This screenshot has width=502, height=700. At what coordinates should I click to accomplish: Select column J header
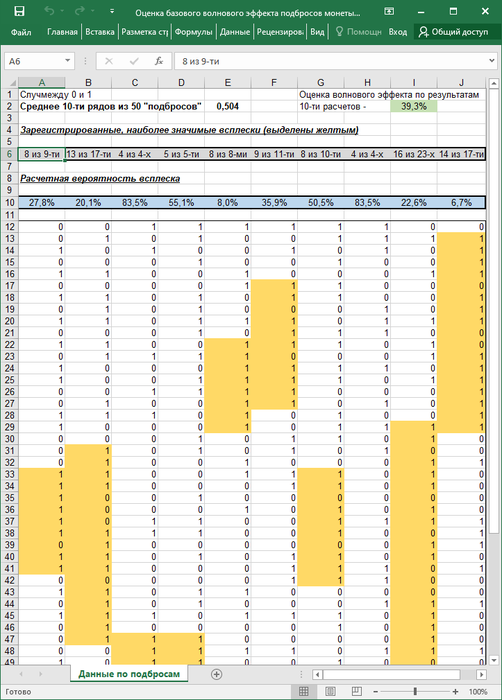[461, 83]
